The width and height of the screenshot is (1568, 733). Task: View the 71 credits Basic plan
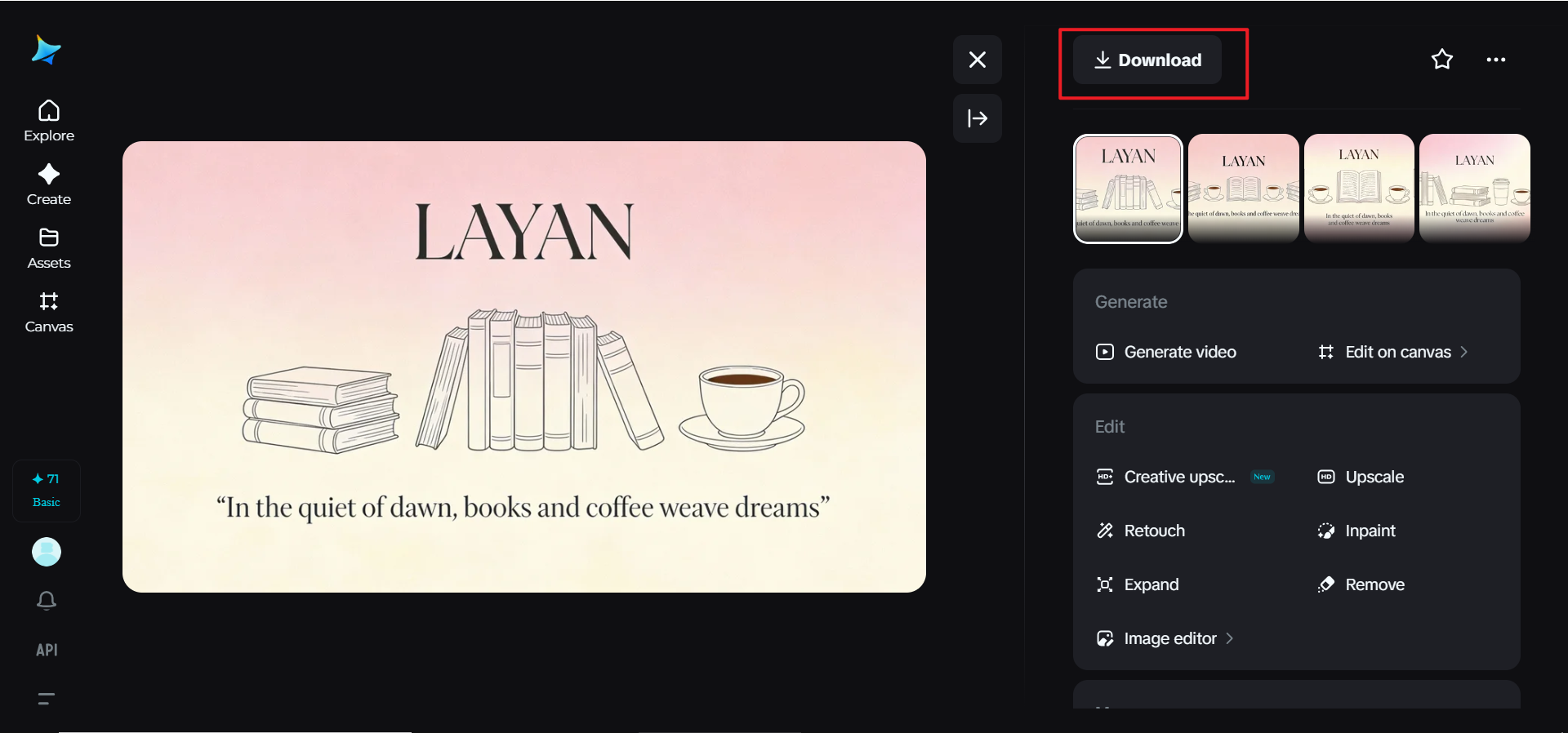pyautogui.click(x=47, y=490)
